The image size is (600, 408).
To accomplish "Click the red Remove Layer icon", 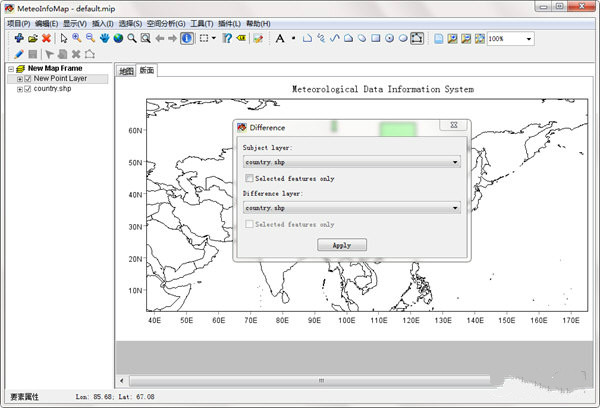I will (x=46, y=38).
